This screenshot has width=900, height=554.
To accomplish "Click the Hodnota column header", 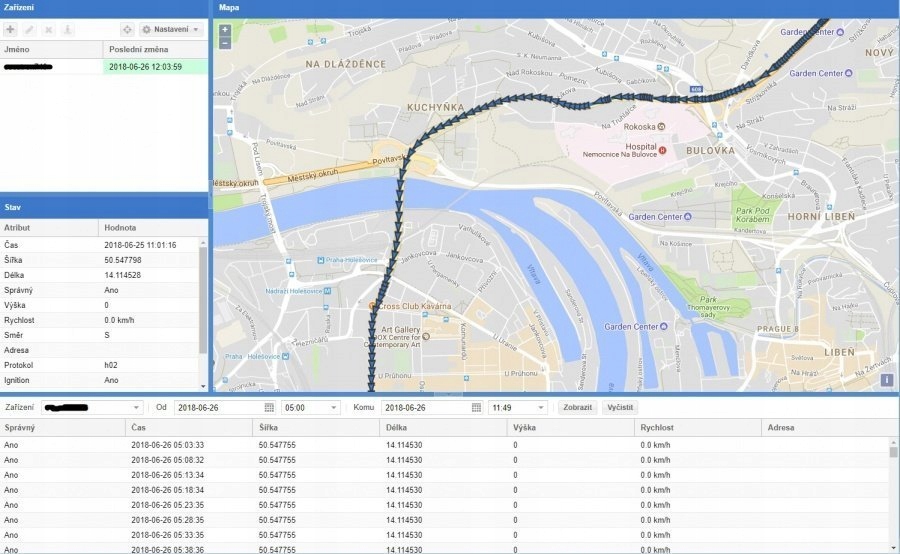I will (x=153, y=227).
